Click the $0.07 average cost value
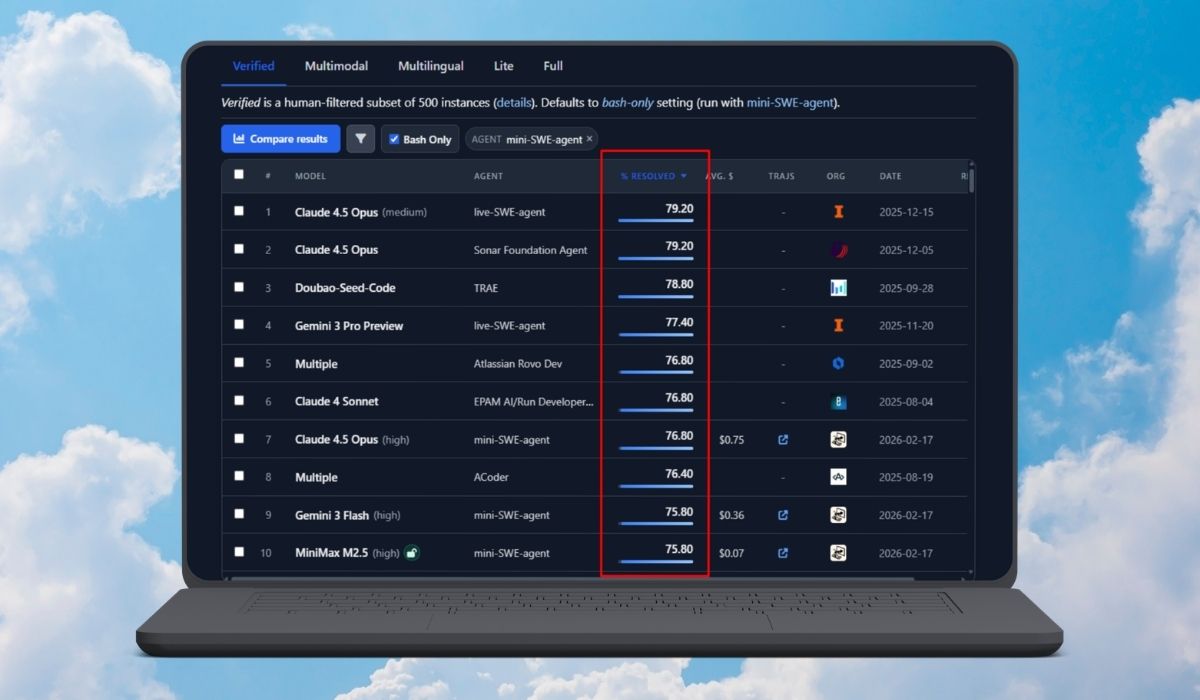The image size is (1200, 700). coord(731,553)
